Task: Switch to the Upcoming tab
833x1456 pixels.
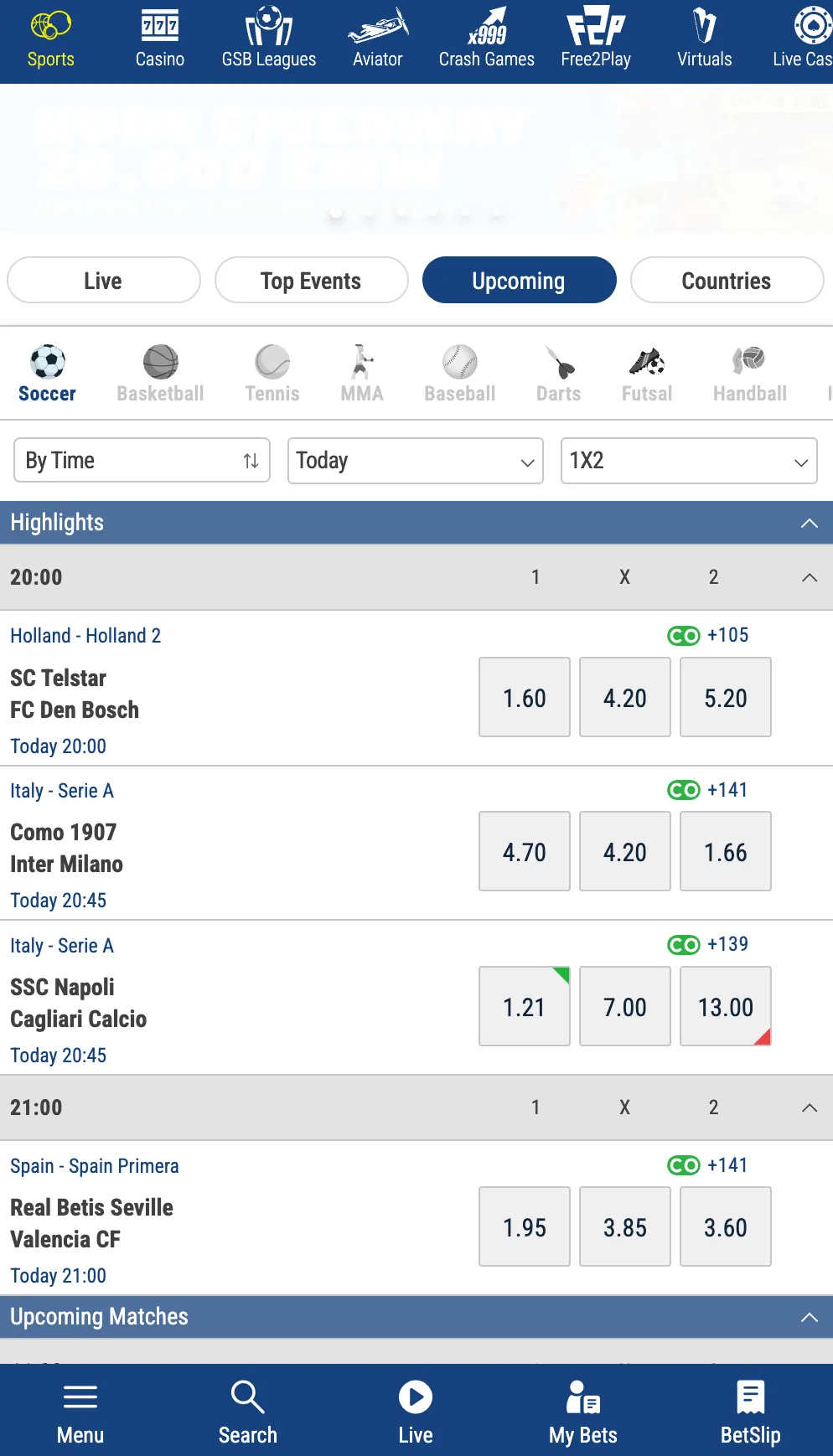Action: tap(519, 280)
